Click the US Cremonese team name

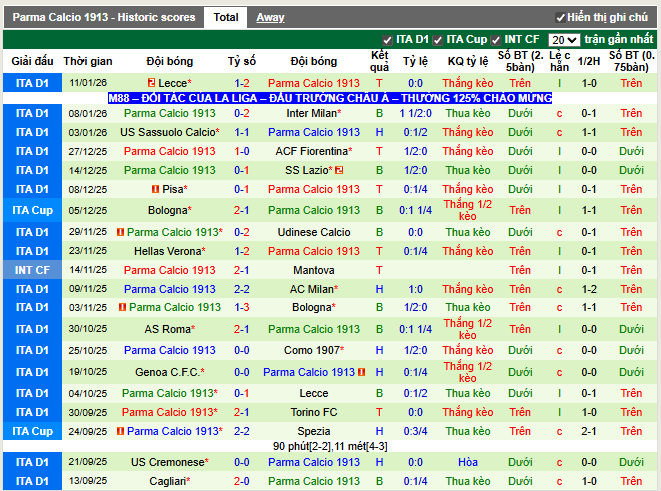[169, 462]
